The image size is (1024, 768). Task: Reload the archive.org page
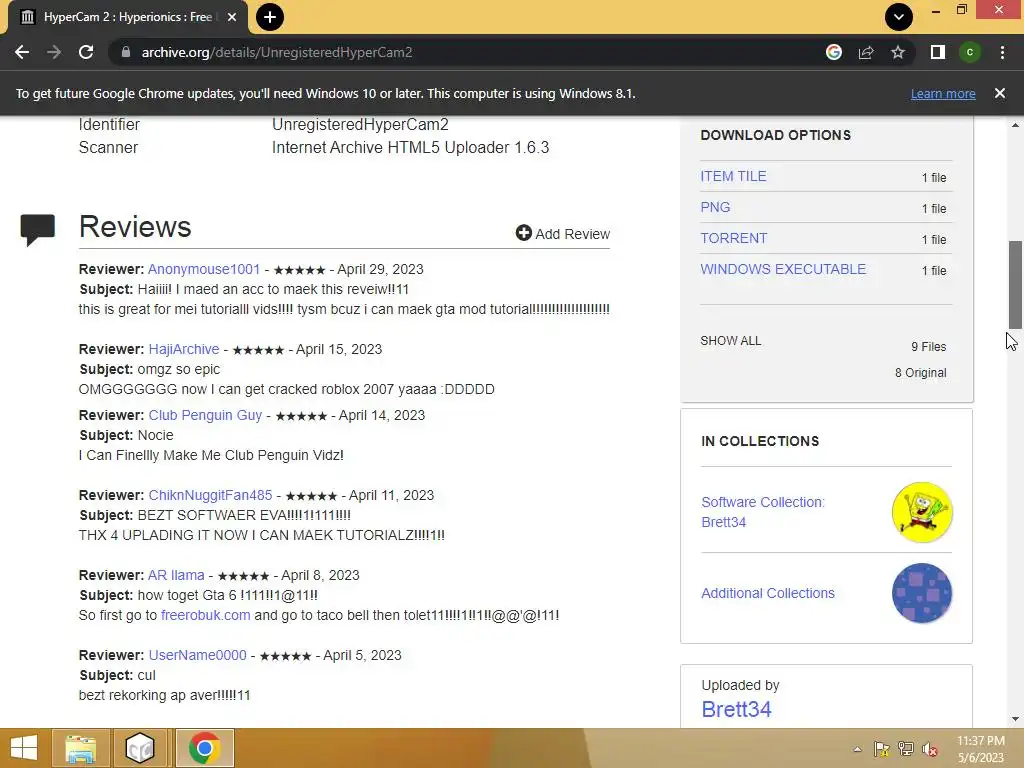pos(86,52)
